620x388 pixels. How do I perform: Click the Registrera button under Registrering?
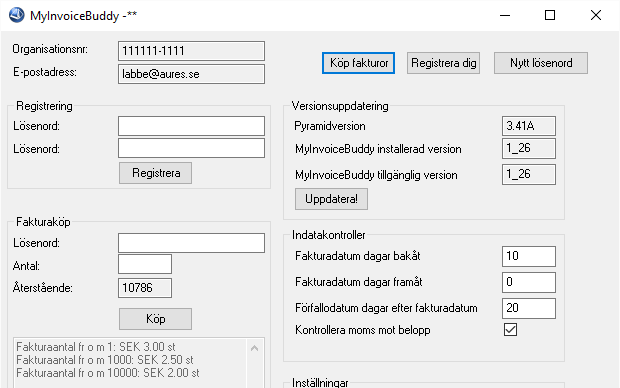(x=155, y=173)
